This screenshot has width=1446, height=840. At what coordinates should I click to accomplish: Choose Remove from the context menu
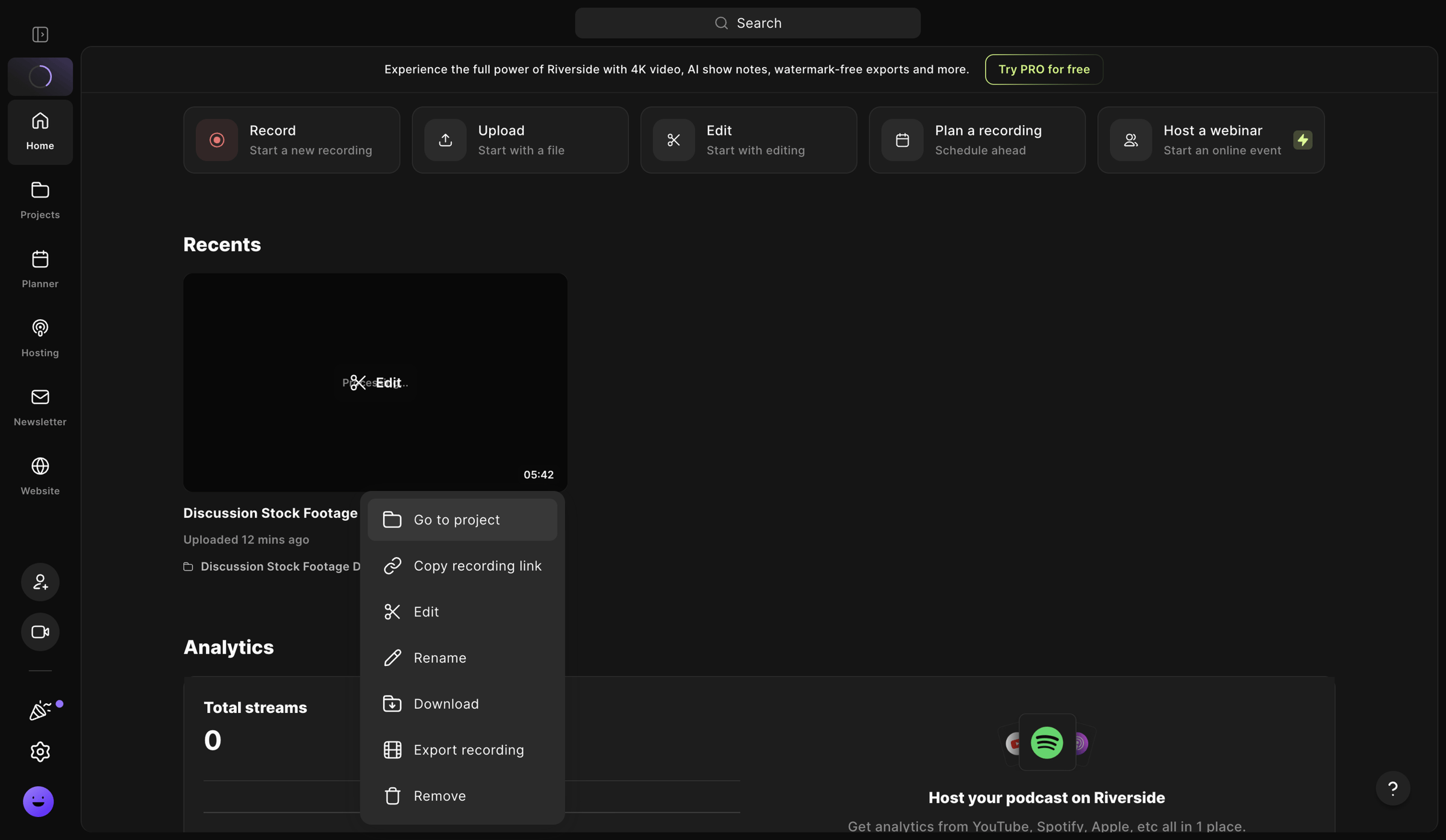(462, 796)
